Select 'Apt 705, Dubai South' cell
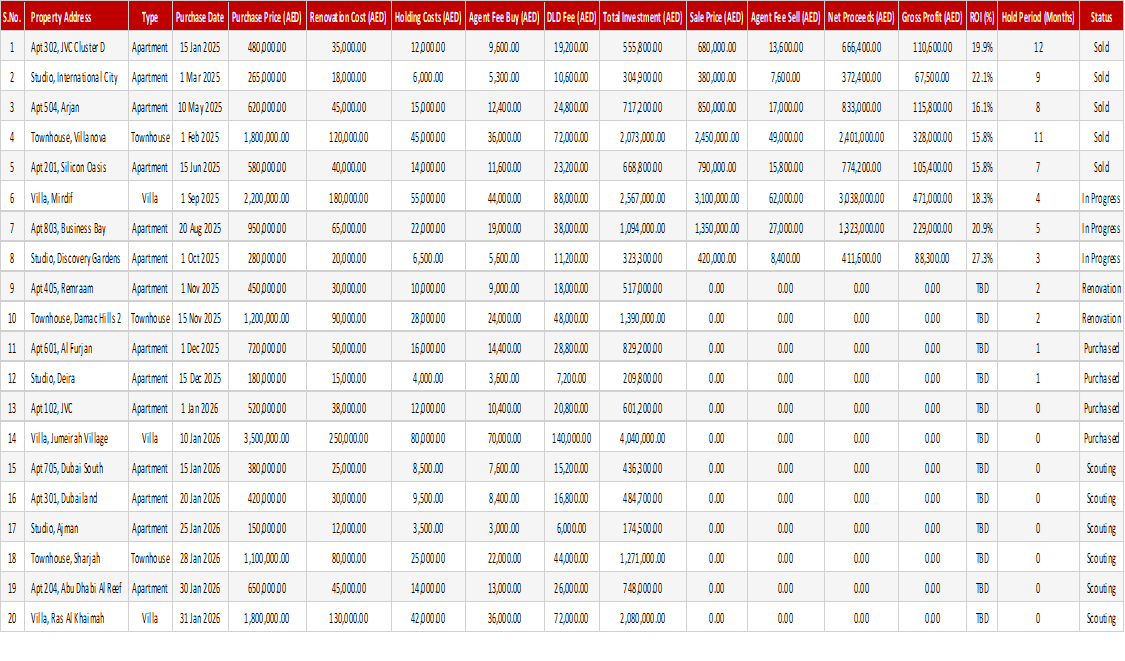This screenshot has width=1125, height=661. tap(76, 469)
